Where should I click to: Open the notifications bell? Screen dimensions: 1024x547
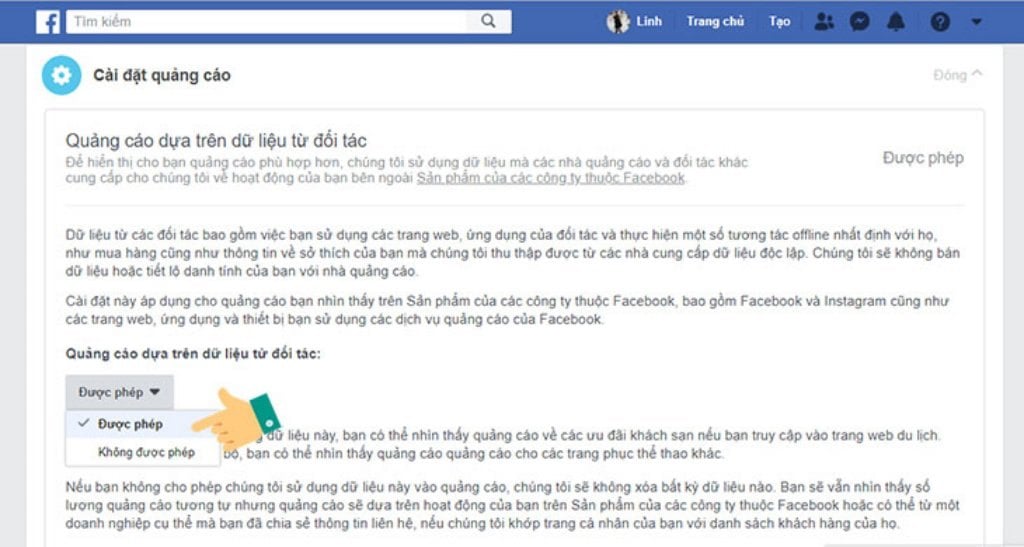[896, 22]
